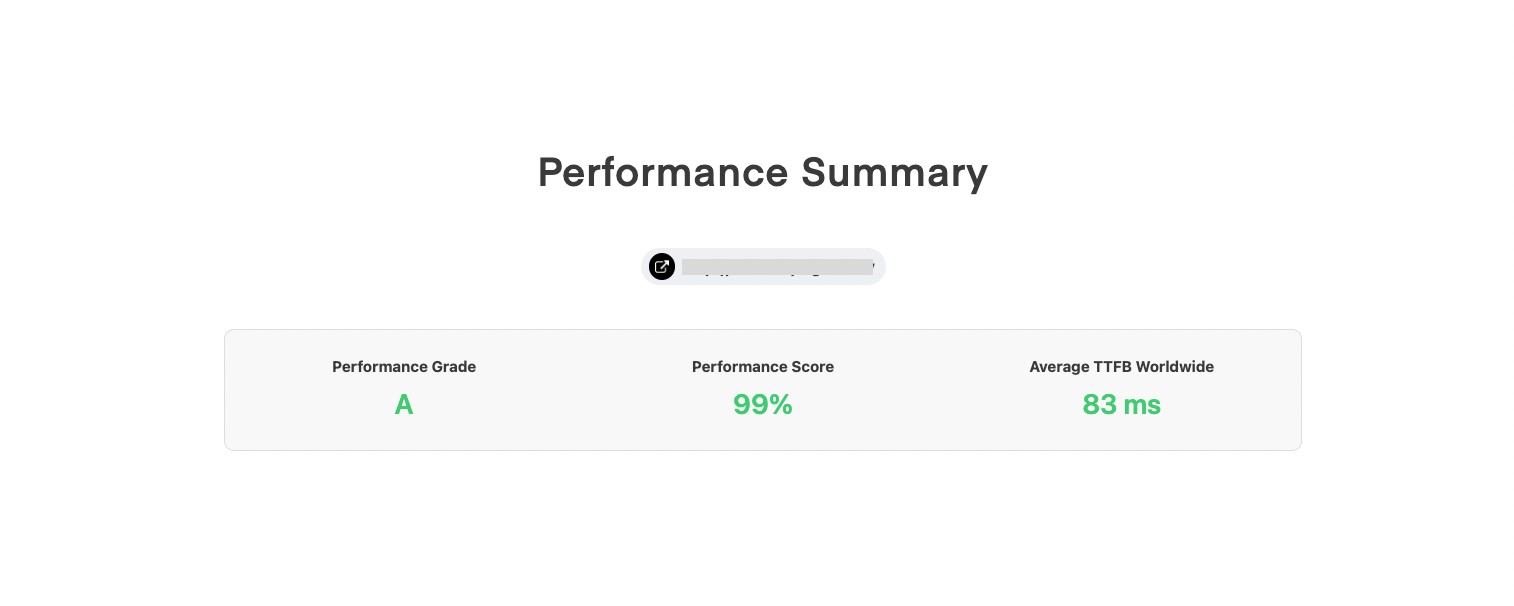Click the word Average in the TTFB label
Image resolution: width=1514 pixels, height=606 pixels.
coord(1059,367)
